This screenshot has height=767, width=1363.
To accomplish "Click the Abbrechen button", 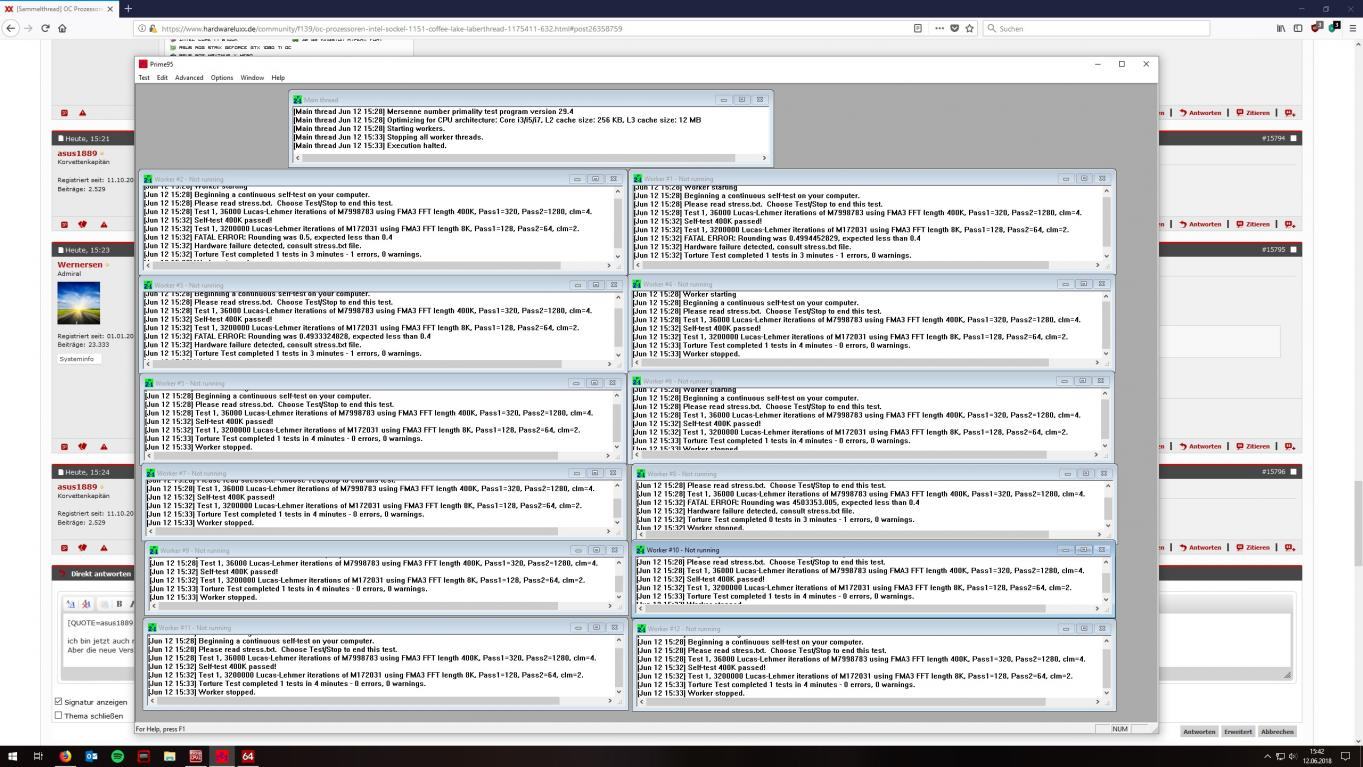I will (1277, 731).
